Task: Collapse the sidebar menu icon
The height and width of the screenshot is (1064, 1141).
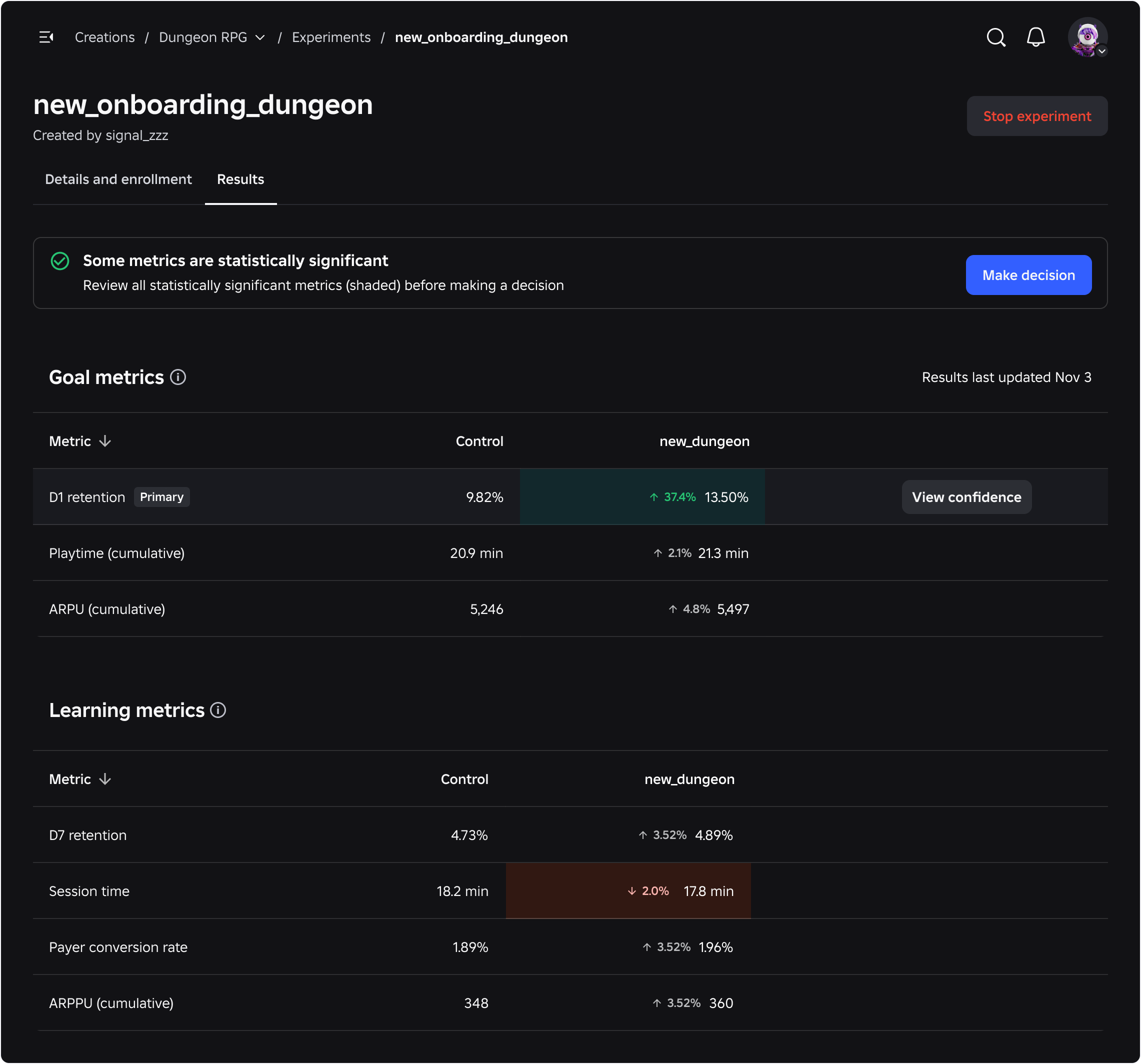Action: [46, 37]
